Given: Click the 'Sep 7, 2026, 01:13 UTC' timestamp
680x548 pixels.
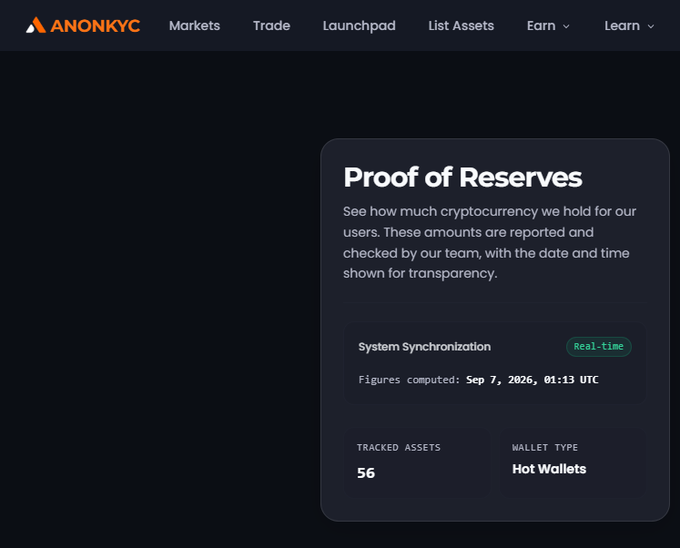Looking at the screenshot, I should tap(532, 380).
